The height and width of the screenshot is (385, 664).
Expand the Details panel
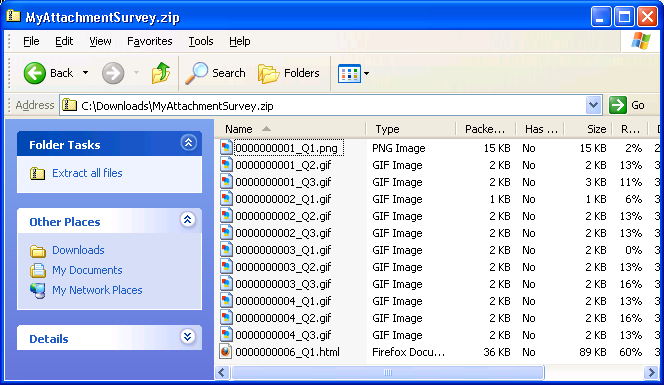pyautogui.click(x=188, y=337)
